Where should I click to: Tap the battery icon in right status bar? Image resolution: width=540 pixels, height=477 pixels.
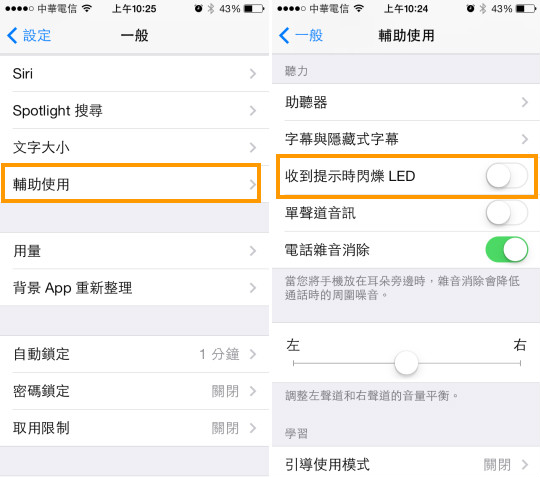pos(526,9)
